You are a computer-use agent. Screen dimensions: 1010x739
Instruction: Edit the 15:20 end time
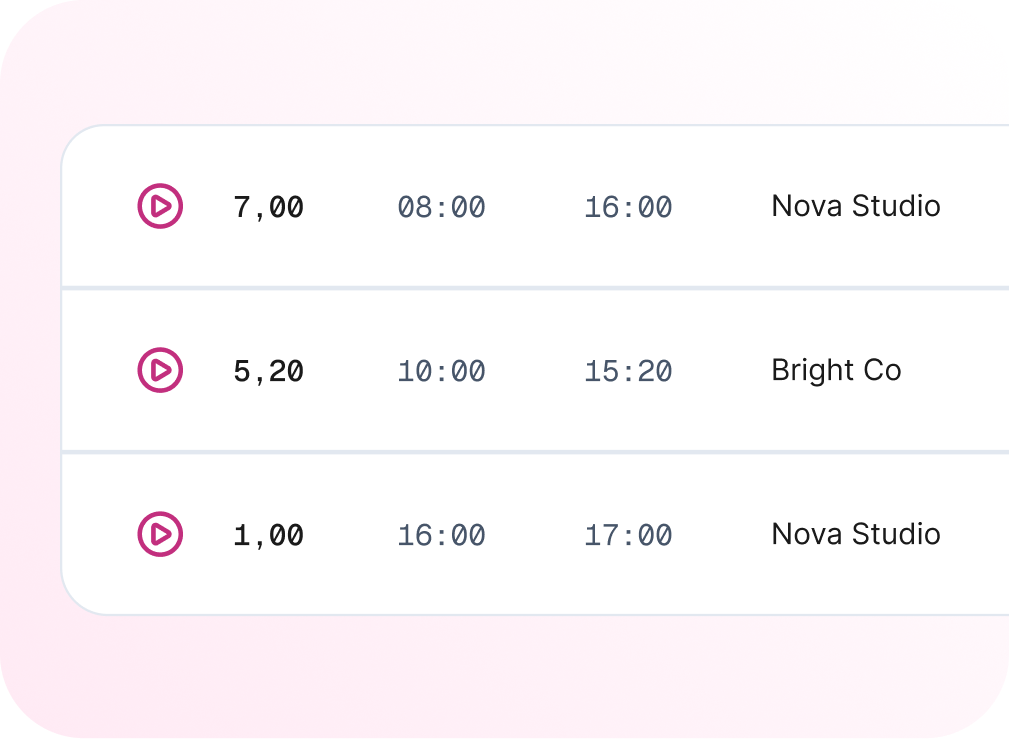click(628, 372)
